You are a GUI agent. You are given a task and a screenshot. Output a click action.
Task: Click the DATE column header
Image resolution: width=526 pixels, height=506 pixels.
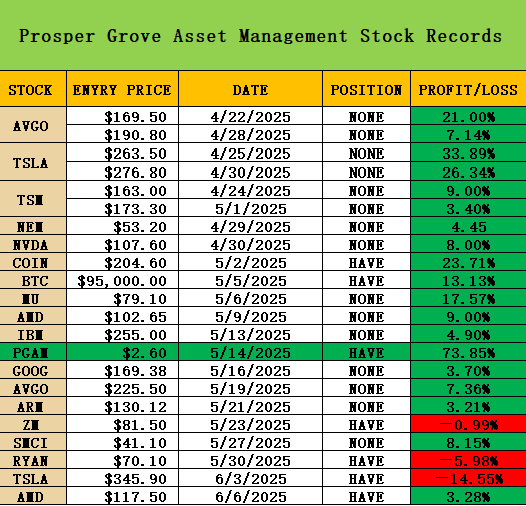click(251, 89)
